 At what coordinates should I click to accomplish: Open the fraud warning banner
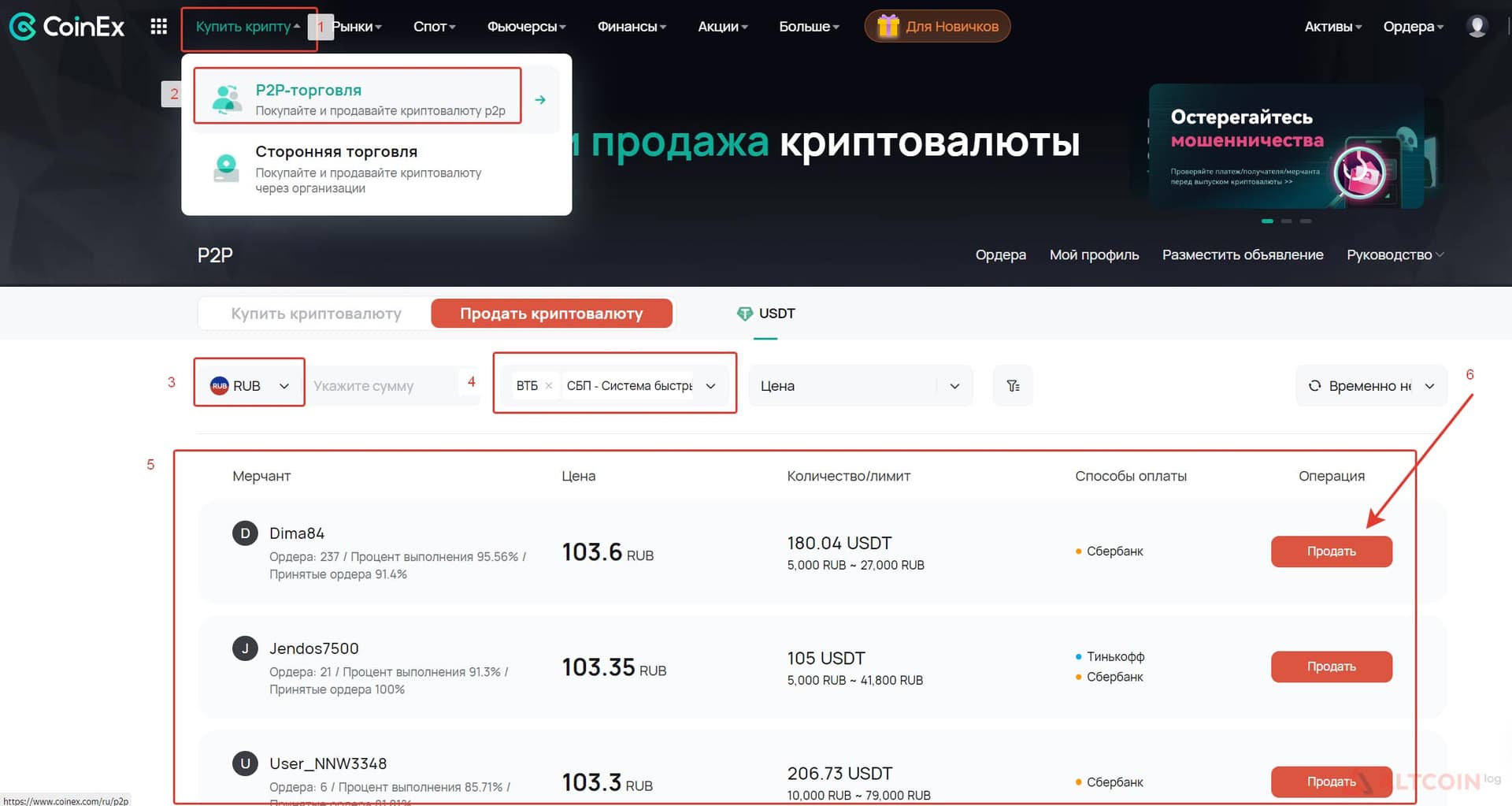1286,147
